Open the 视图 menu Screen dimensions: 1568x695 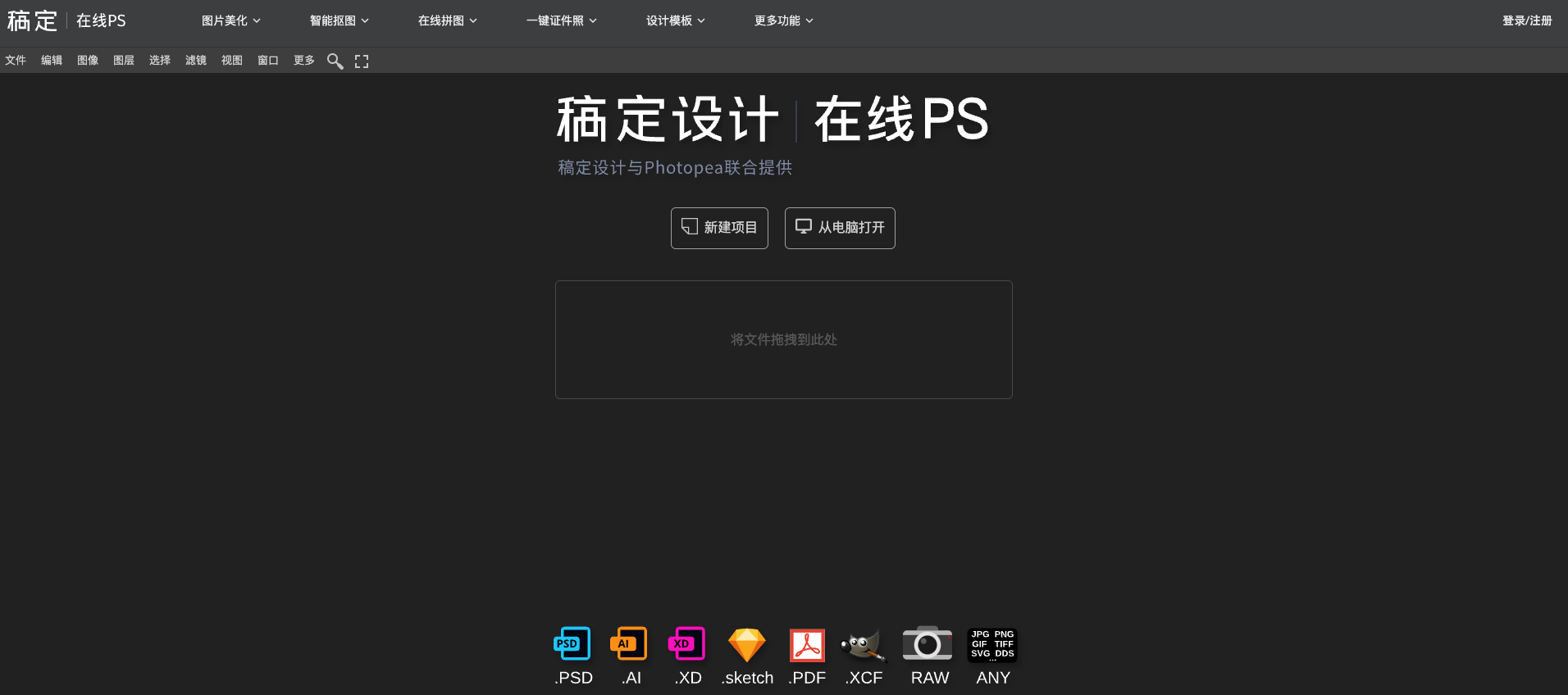click(x=232, y=61)
